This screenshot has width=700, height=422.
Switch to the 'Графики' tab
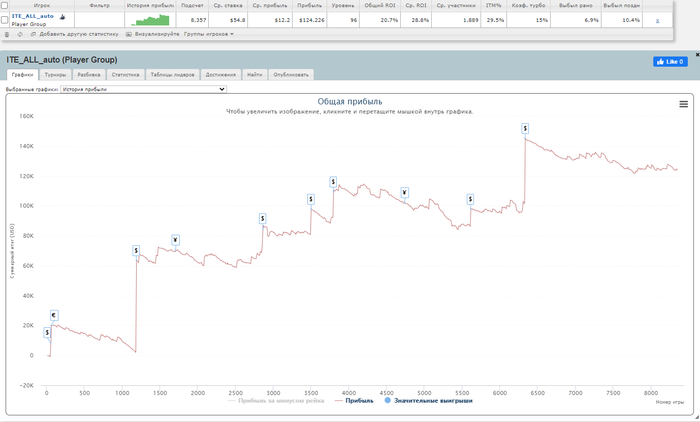(22, 75)
